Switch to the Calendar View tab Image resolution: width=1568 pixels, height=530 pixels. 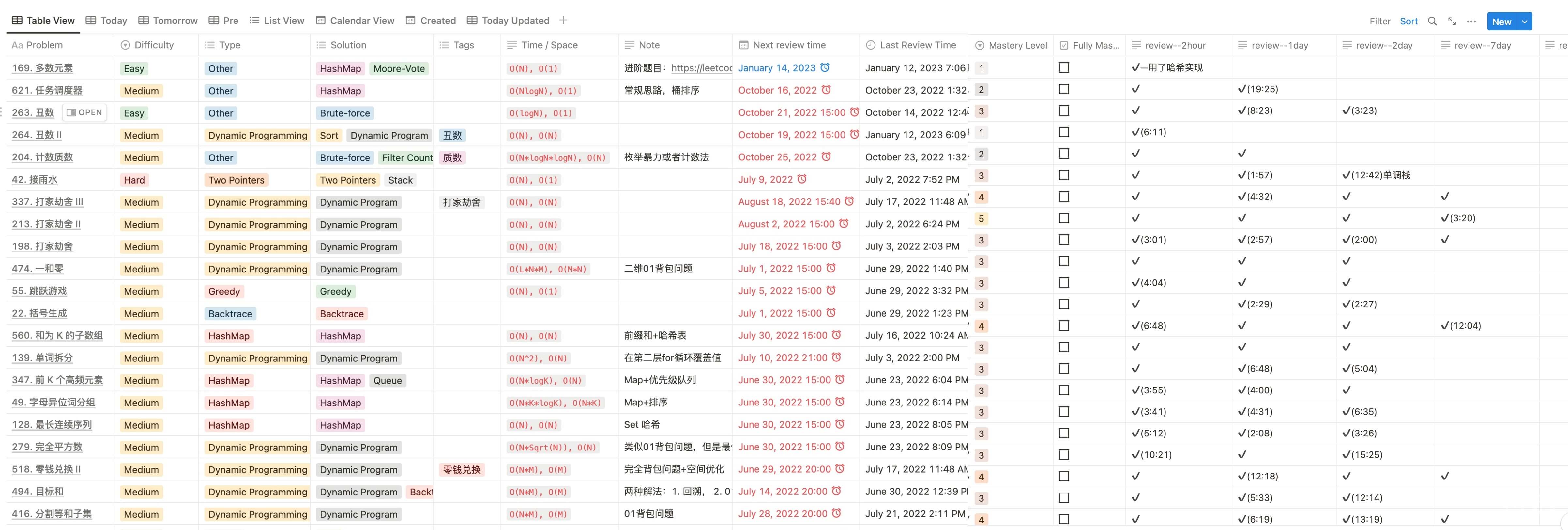click(355, 21)
